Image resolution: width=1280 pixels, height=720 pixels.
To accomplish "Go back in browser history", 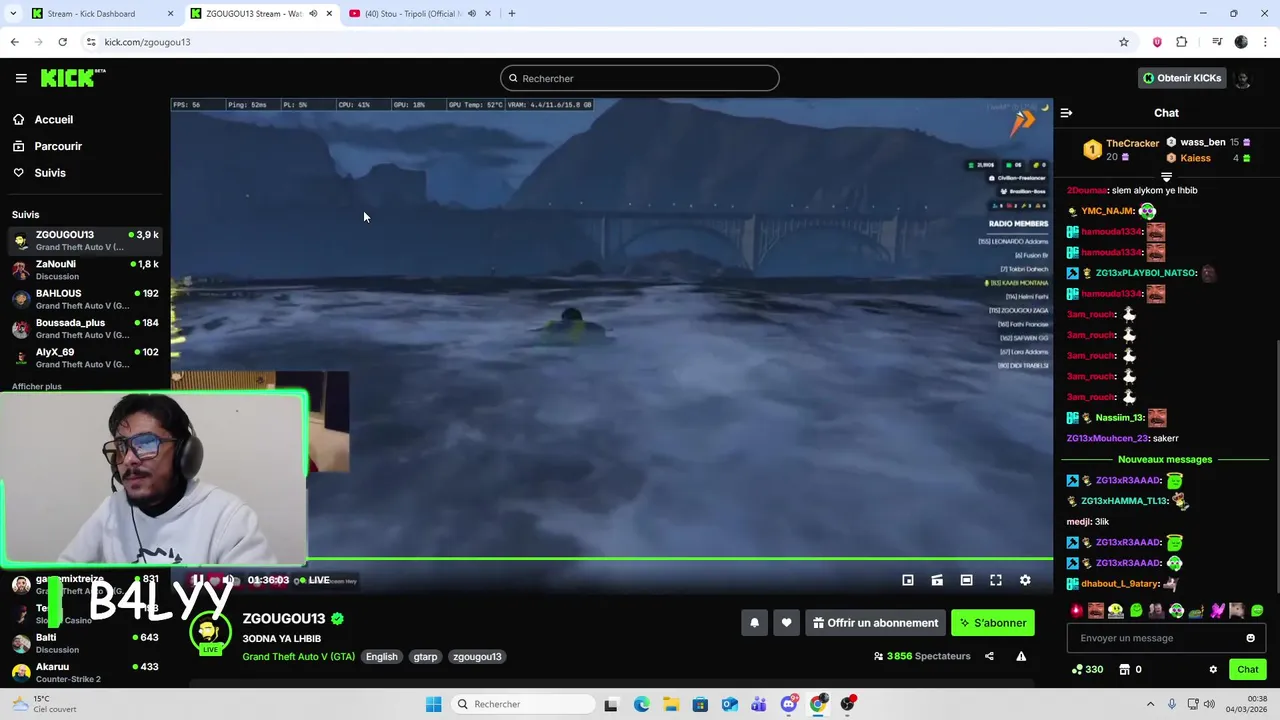I will (x=14, y=42).
